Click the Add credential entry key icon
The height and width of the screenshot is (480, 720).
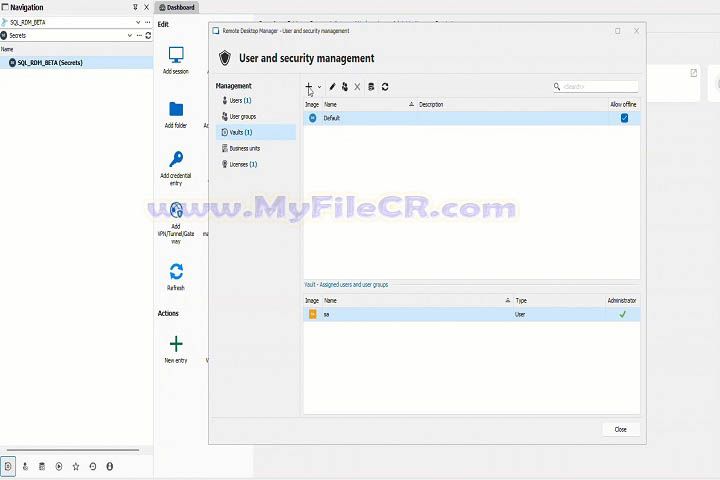[176, 159]
